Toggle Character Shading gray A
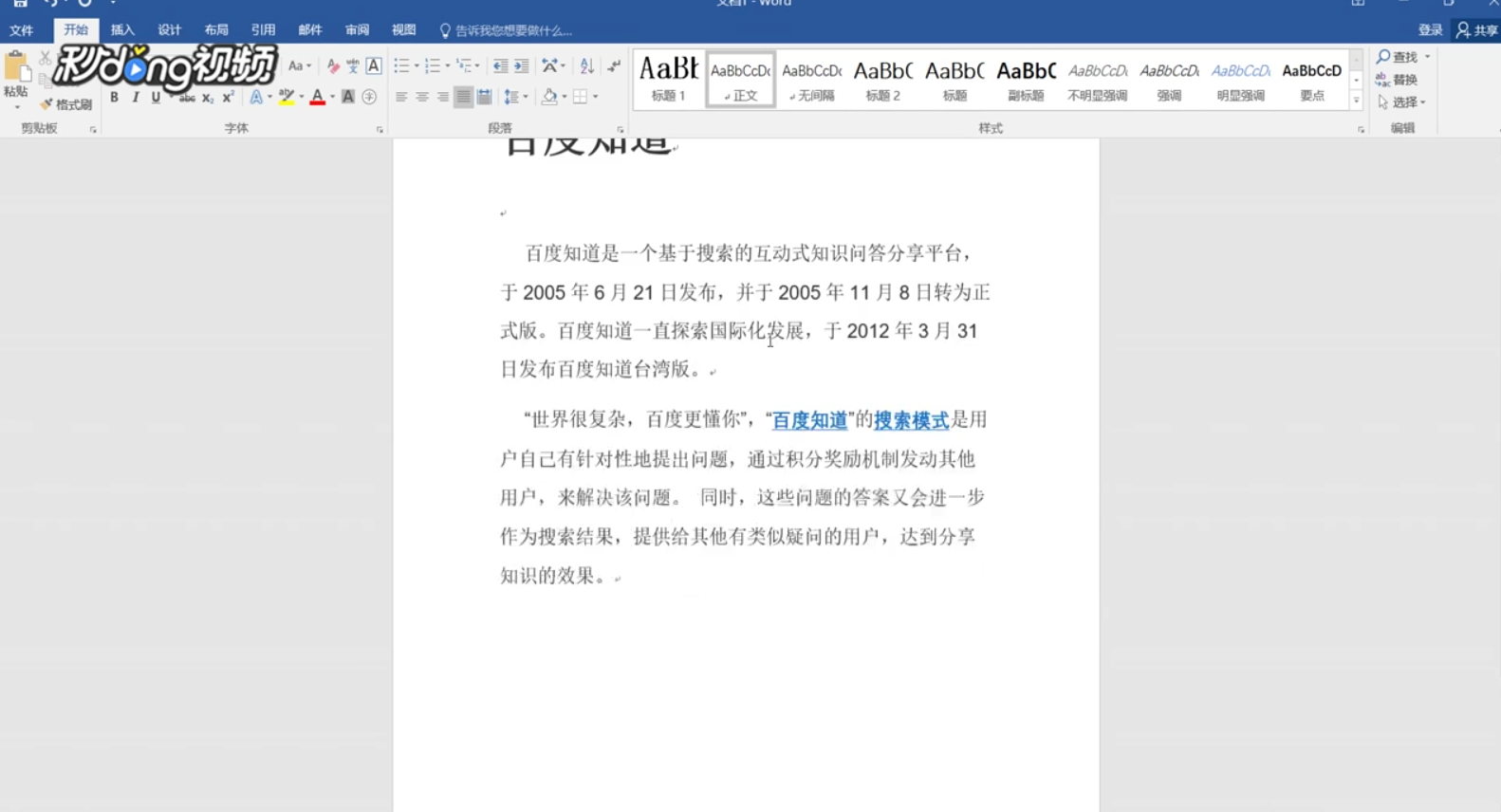Viewport: 1501px width, 812px height. pos(348,97)
